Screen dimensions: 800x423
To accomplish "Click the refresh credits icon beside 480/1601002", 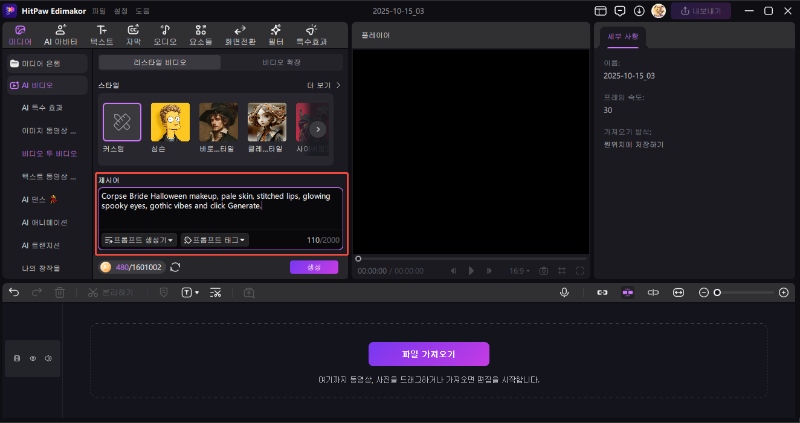I will point(176,267).
